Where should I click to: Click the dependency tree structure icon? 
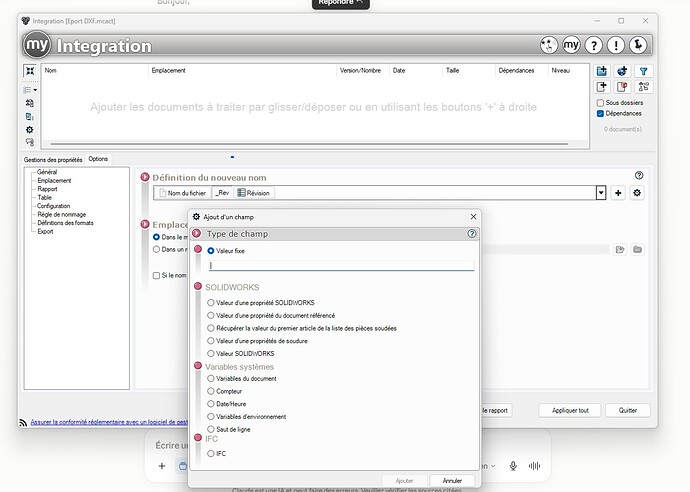point(643,87)
